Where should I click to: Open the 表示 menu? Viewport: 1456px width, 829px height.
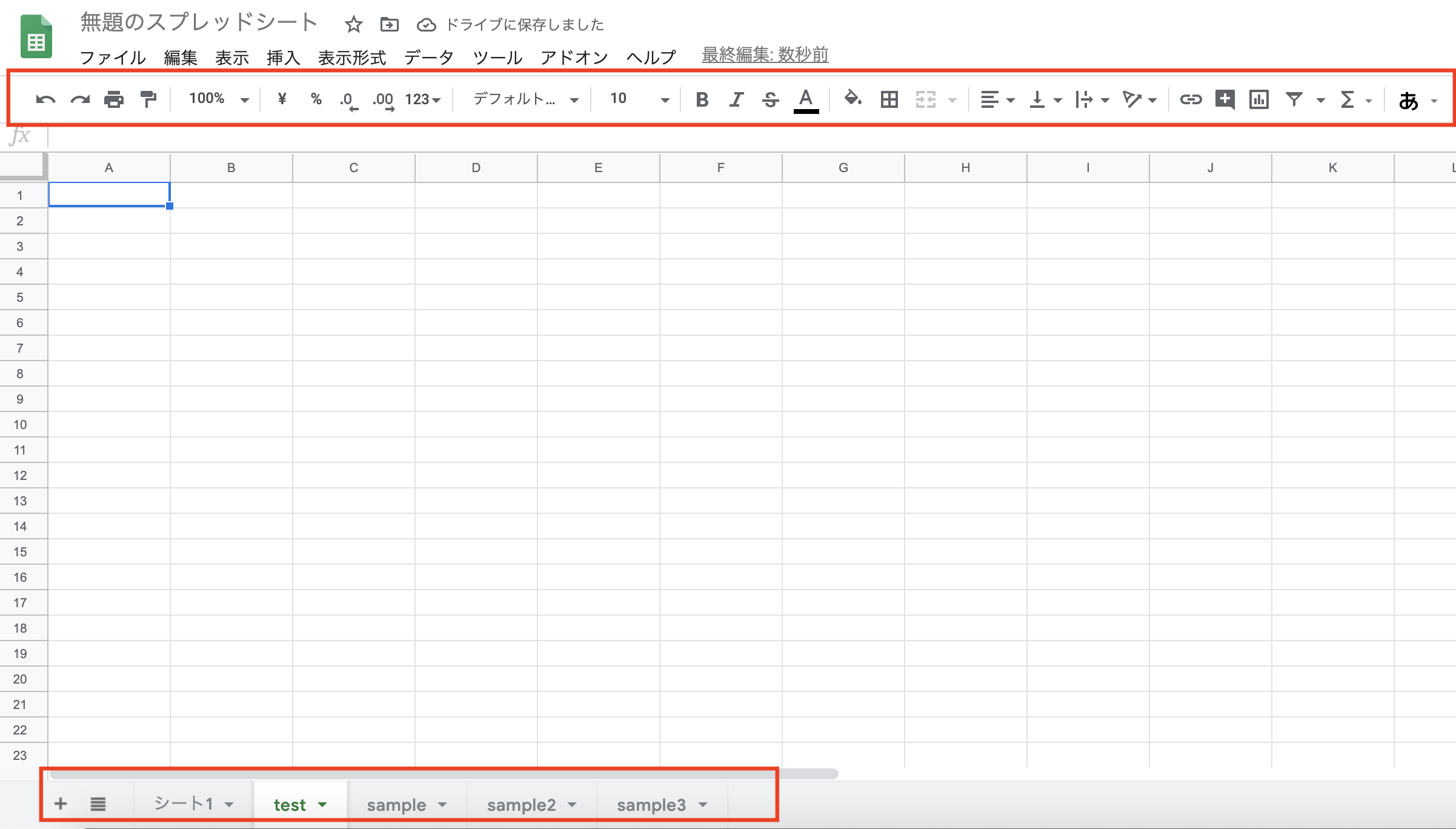pos(232,58)
